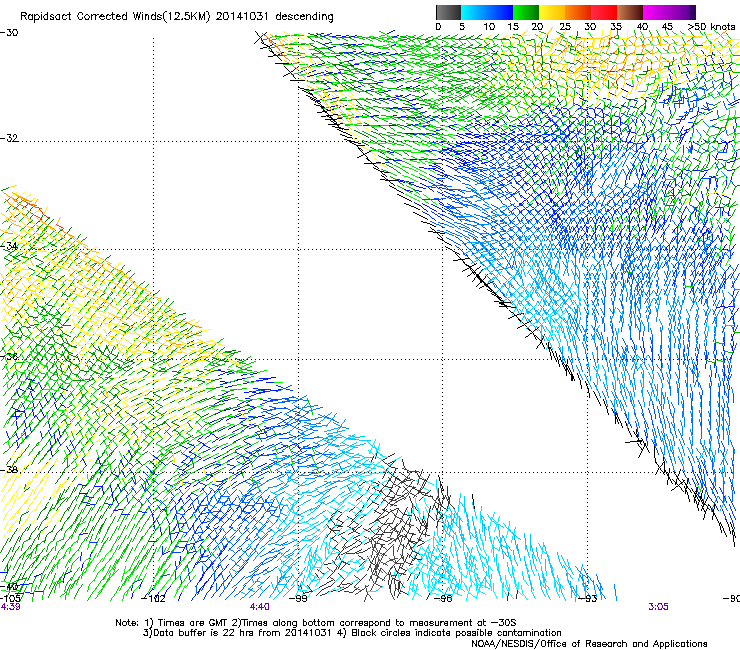The height and width of the screenshot is (650, 740).
Task: Click the '-40' latitude axis label
Action: click(9, 587)
